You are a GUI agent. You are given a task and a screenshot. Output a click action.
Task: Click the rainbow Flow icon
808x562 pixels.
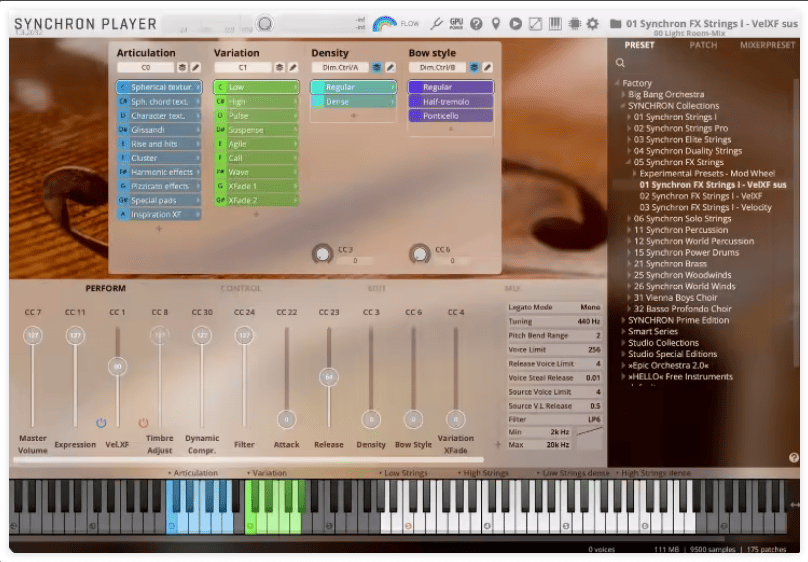click(384, 24)
